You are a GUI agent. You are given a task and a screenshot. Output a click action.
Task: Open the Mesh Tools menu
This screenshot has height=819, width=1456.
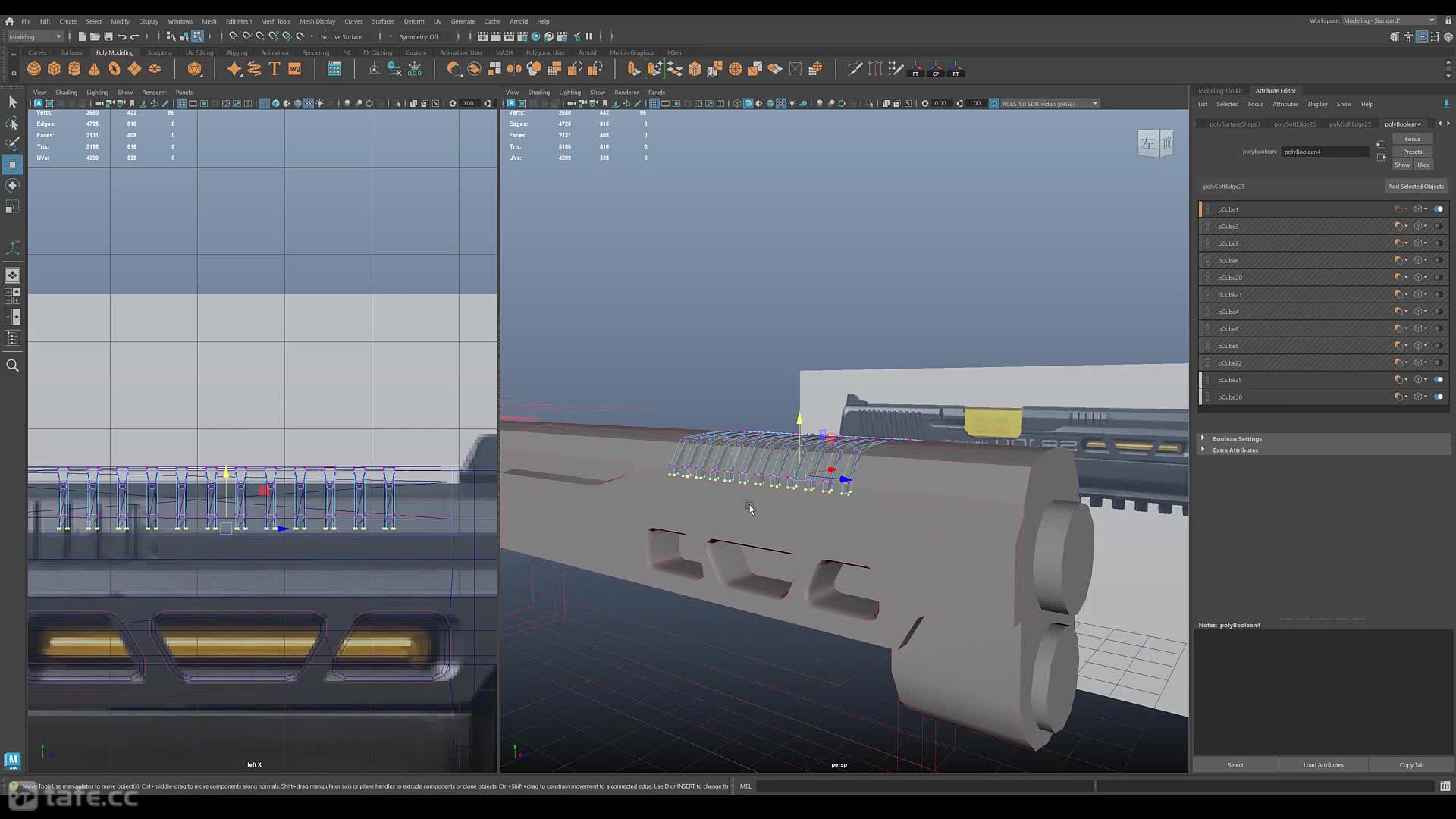[x=275, y=21]
